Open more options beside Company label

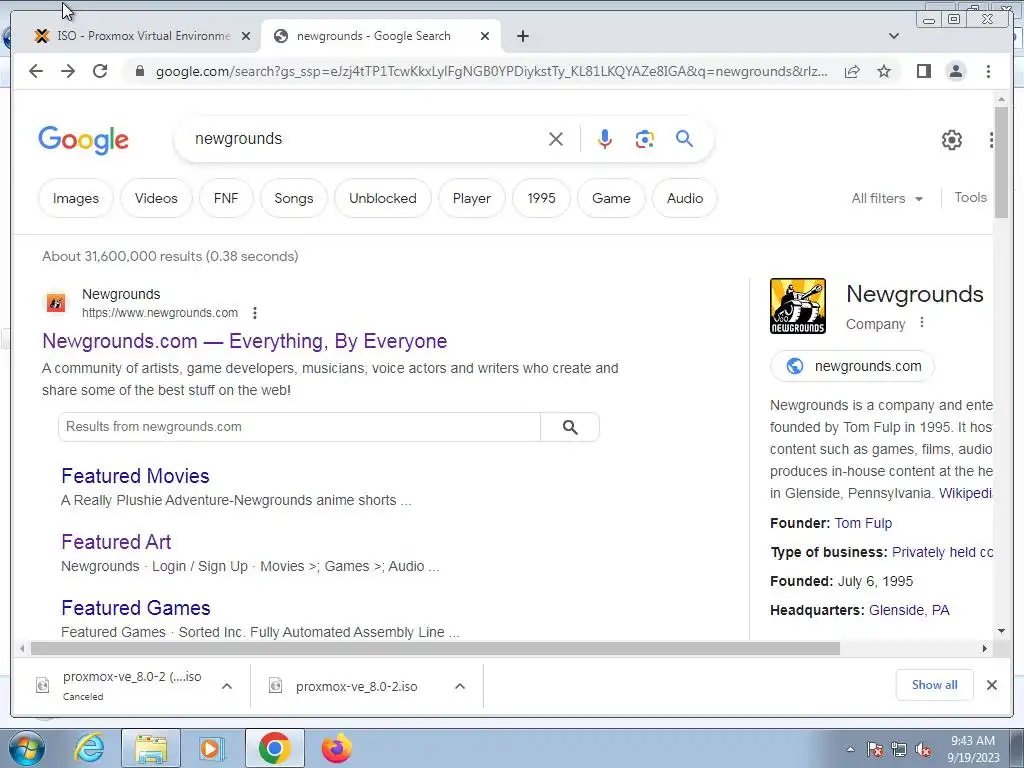point(921,323)
